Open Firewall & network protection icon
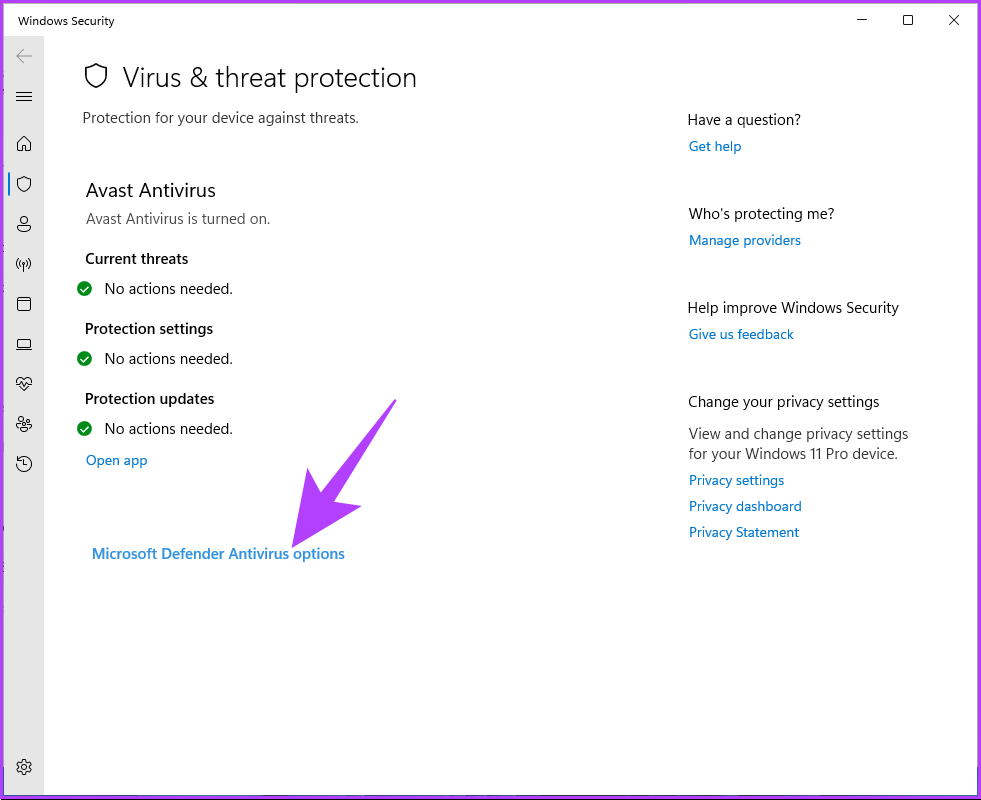 click(x=24, y=264)
